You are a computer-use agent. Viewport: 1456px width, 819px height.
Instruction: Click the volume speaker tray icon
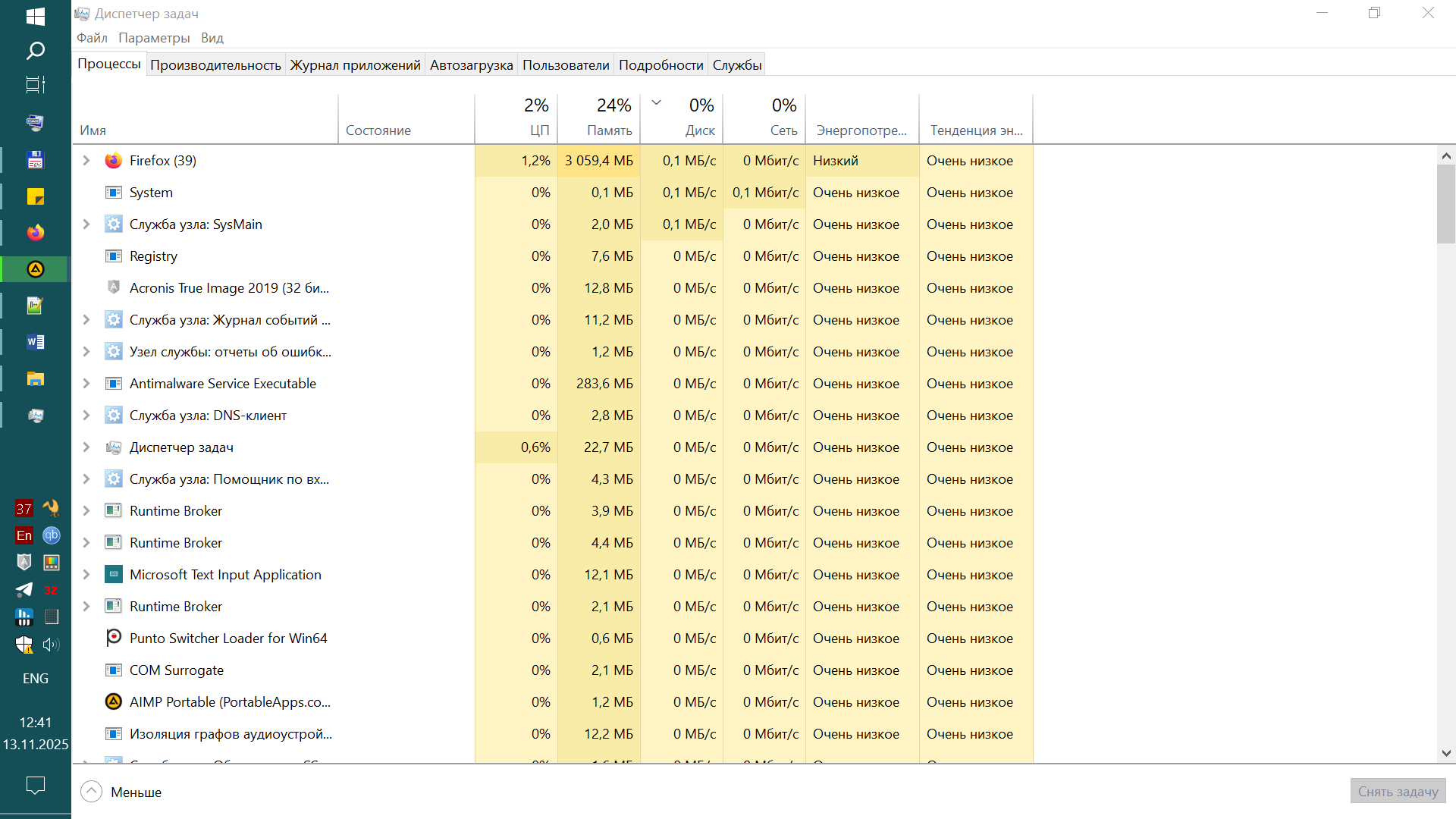[x=51, y=645]
